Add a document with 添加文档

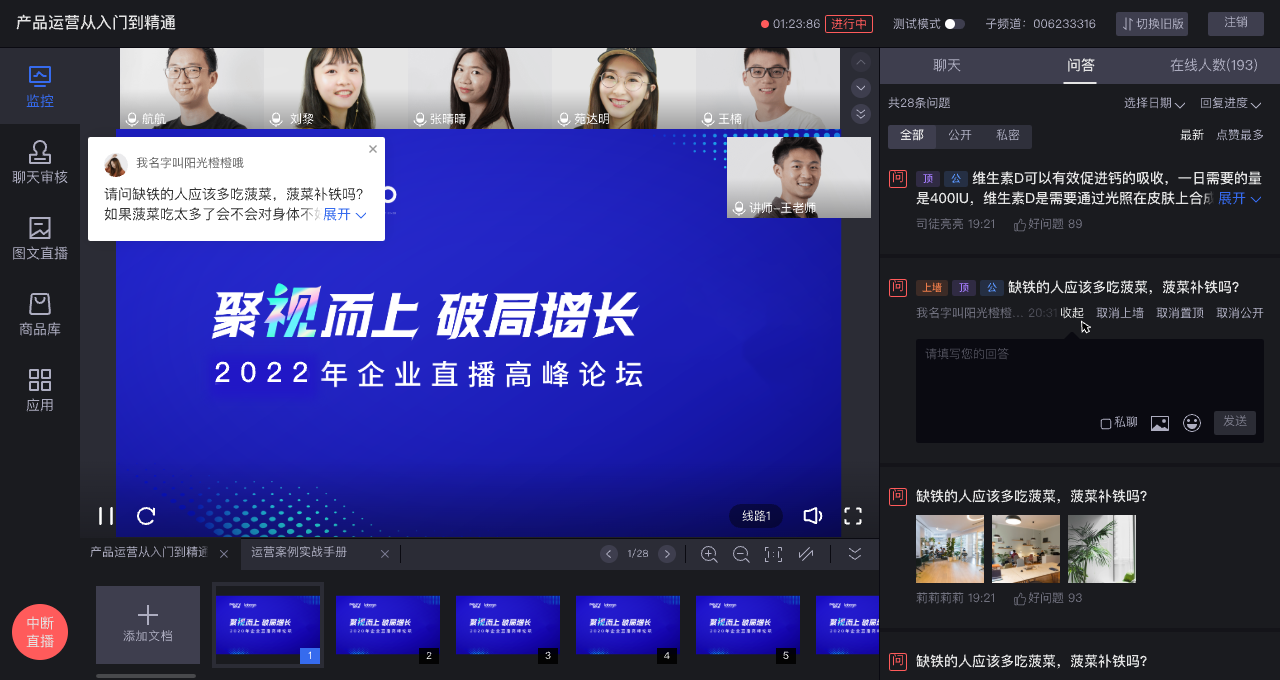coord(148,625)
